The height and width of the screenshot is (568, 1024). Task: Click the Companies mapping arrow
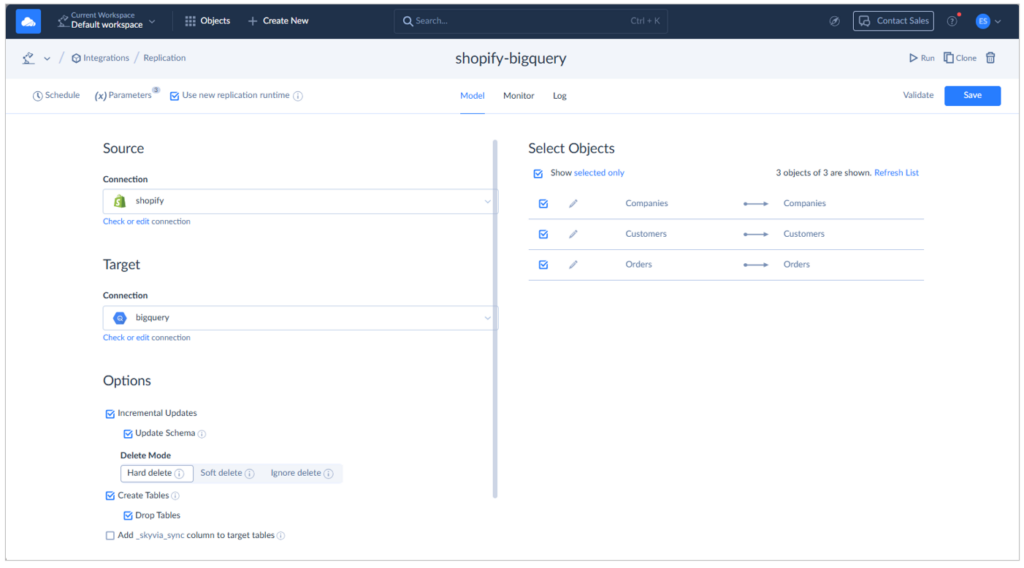[756, 204]
